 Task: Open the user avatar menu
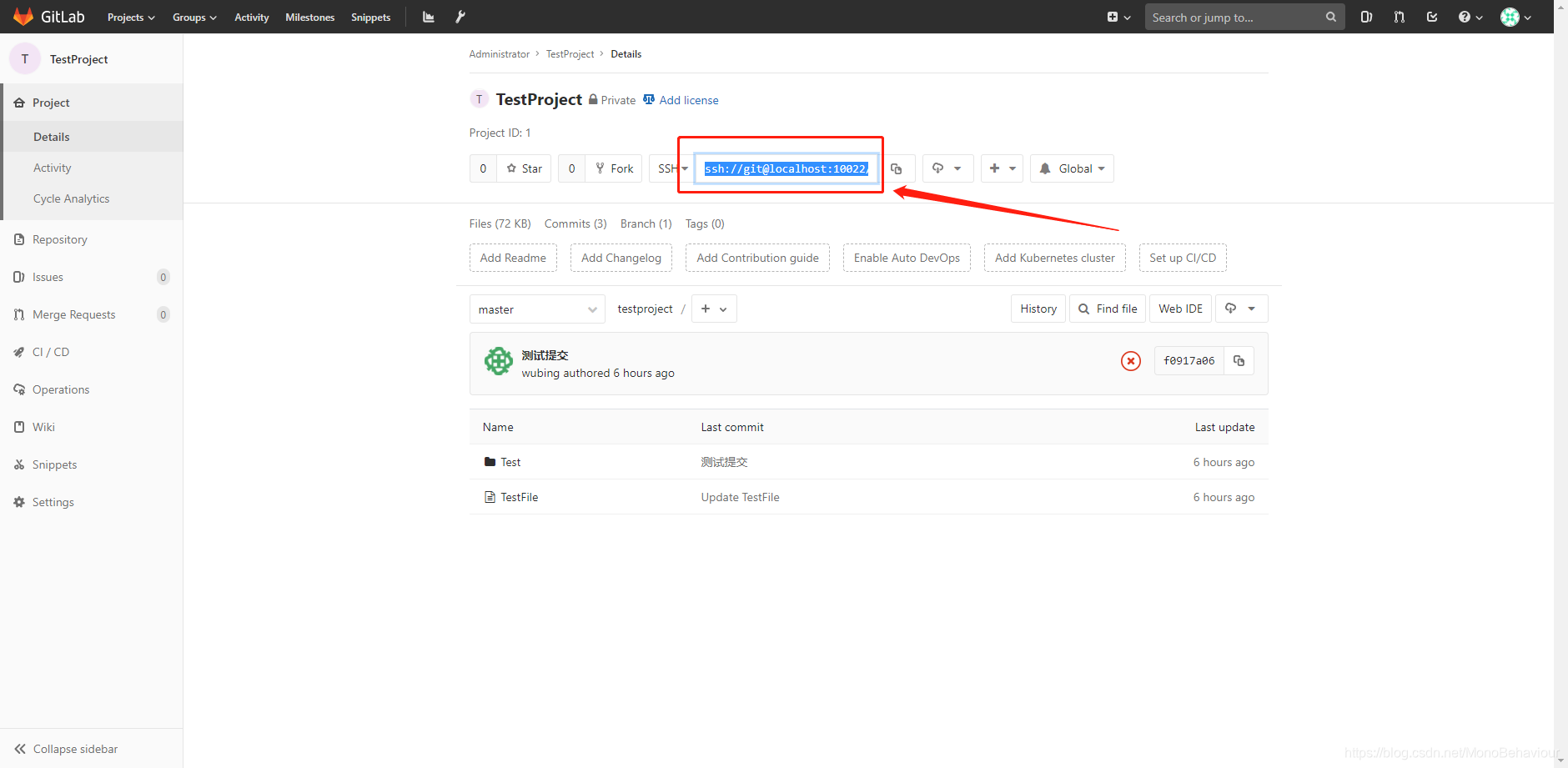click(1515, 17)
